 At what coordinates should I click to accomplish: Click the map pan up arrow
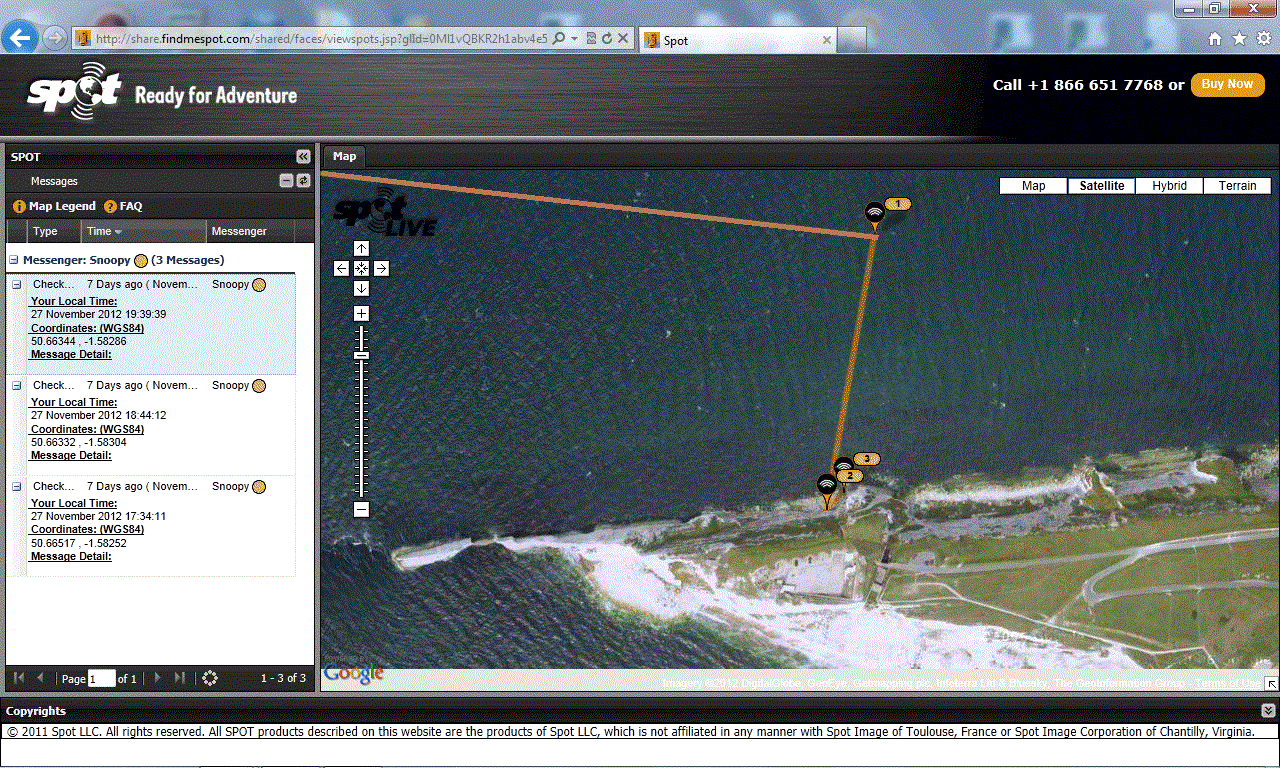[361, 248]
